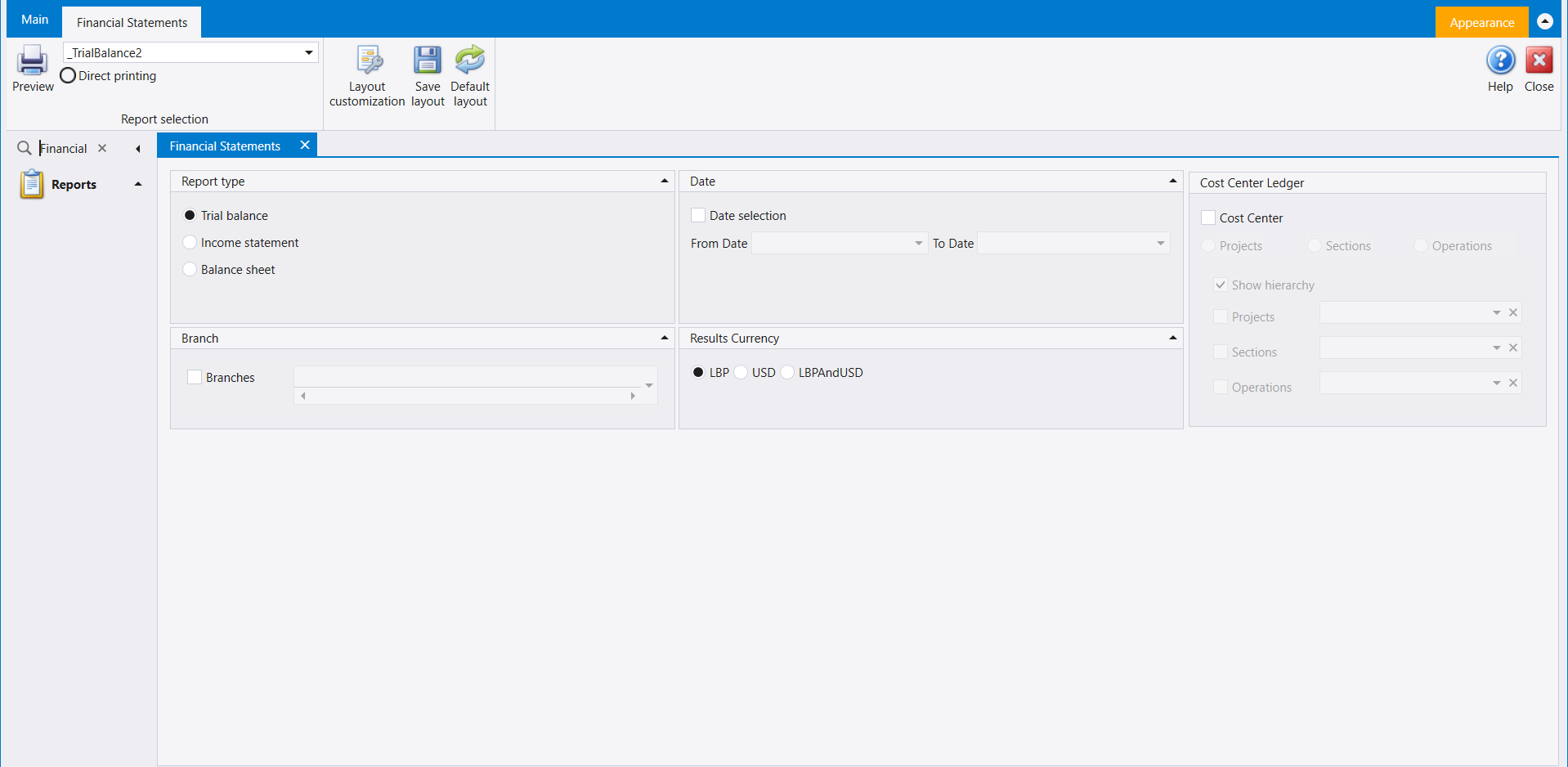Check the Branches checkbox
Screen dimensions: 1568x767
pyautogui.click(x=195, y=377)
